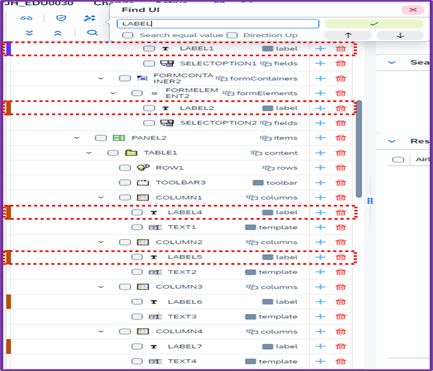
Task: Collapse the COLUMN2 node
Action: [x=101, y=242]
